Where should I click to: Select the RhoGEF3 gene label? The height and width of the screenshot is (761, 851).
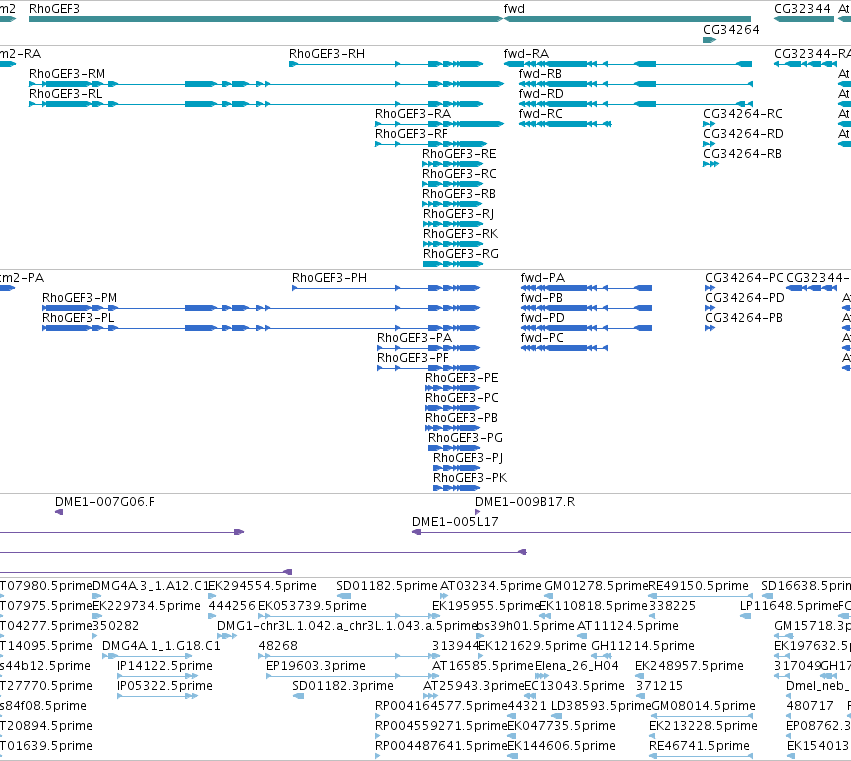54,9
